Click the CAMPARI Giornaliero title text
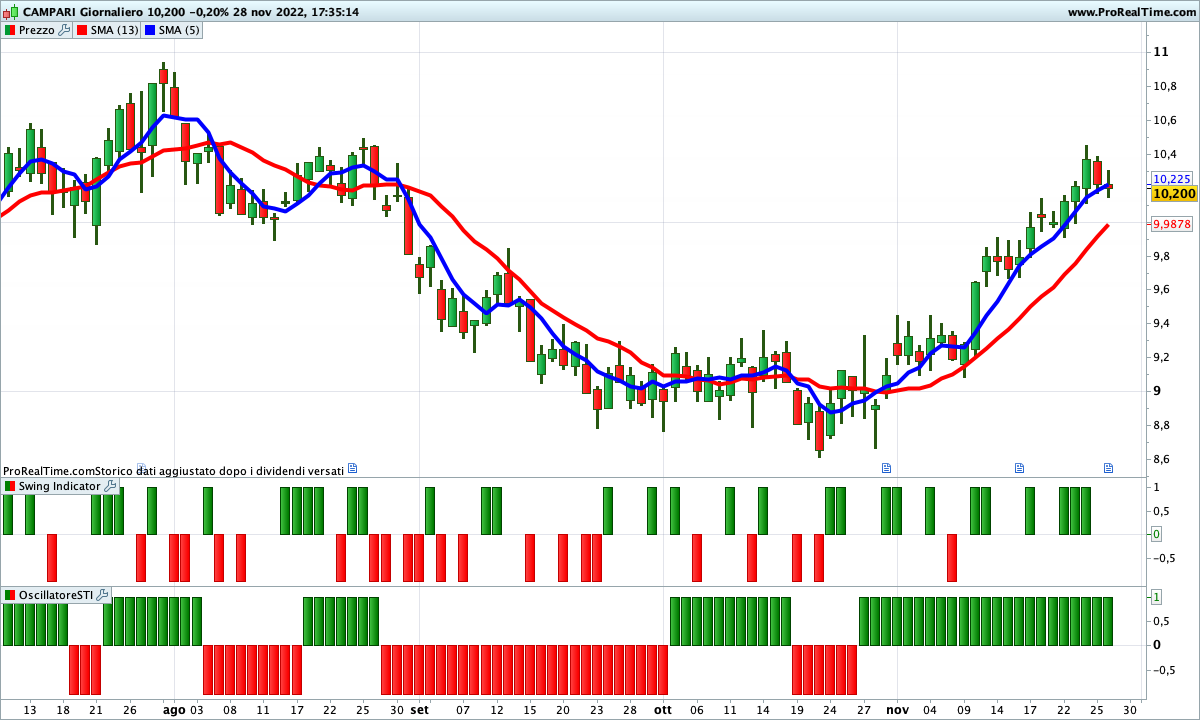Viewport: 1200px width, 720px height. (81, 12)
